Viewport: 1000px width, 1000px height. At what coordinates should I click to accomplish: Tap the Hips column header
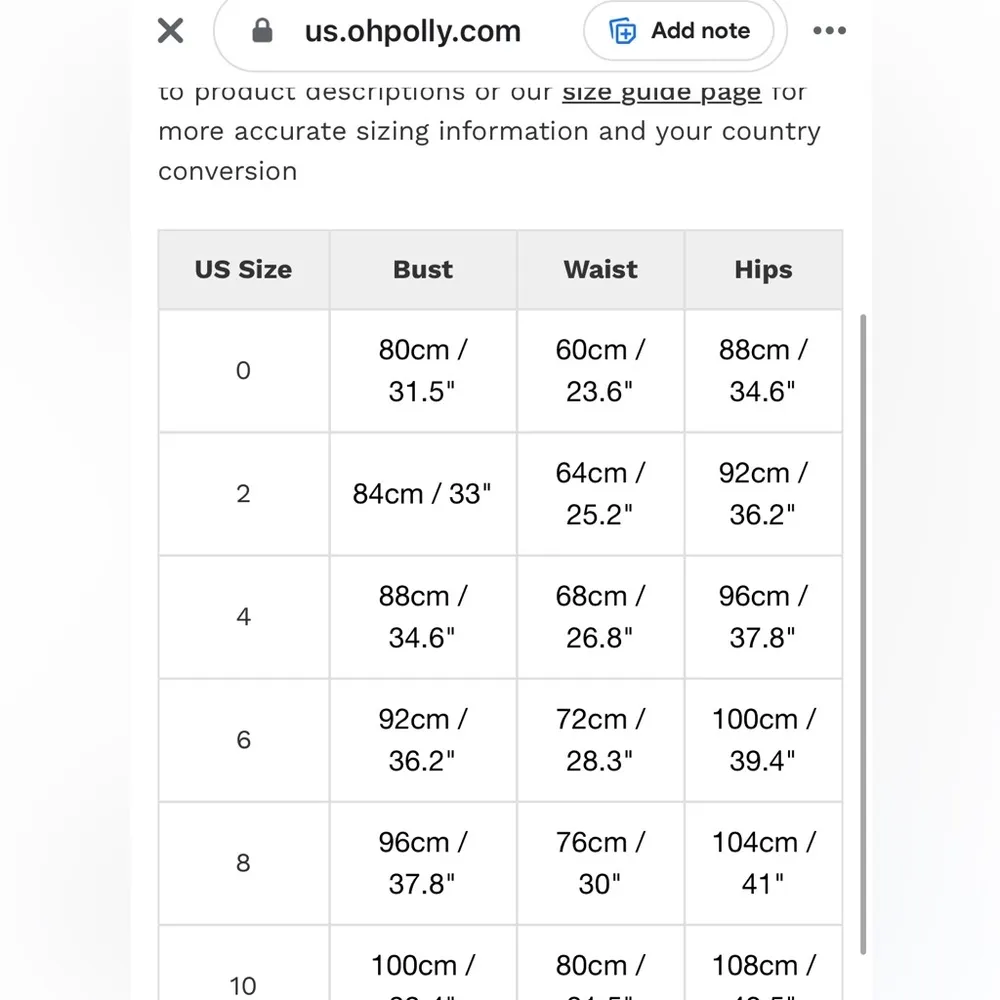pos(763,270)
